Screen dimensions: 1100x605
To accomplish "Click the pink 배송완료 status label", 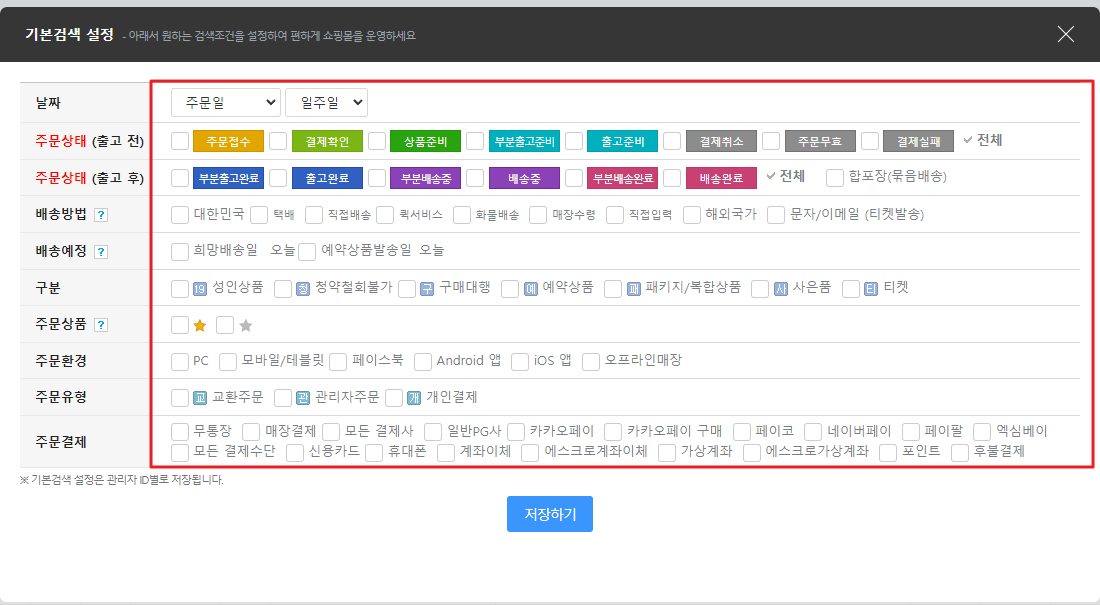I will (721, 179).
